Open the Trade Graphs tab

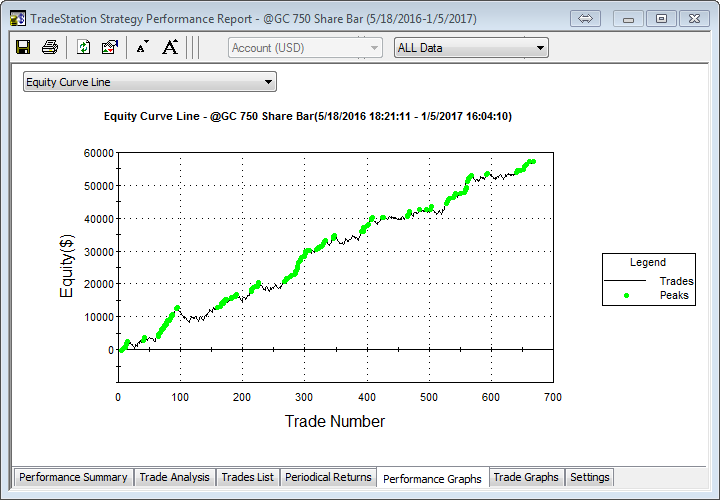pyautogui.click(x=526, y=477)
